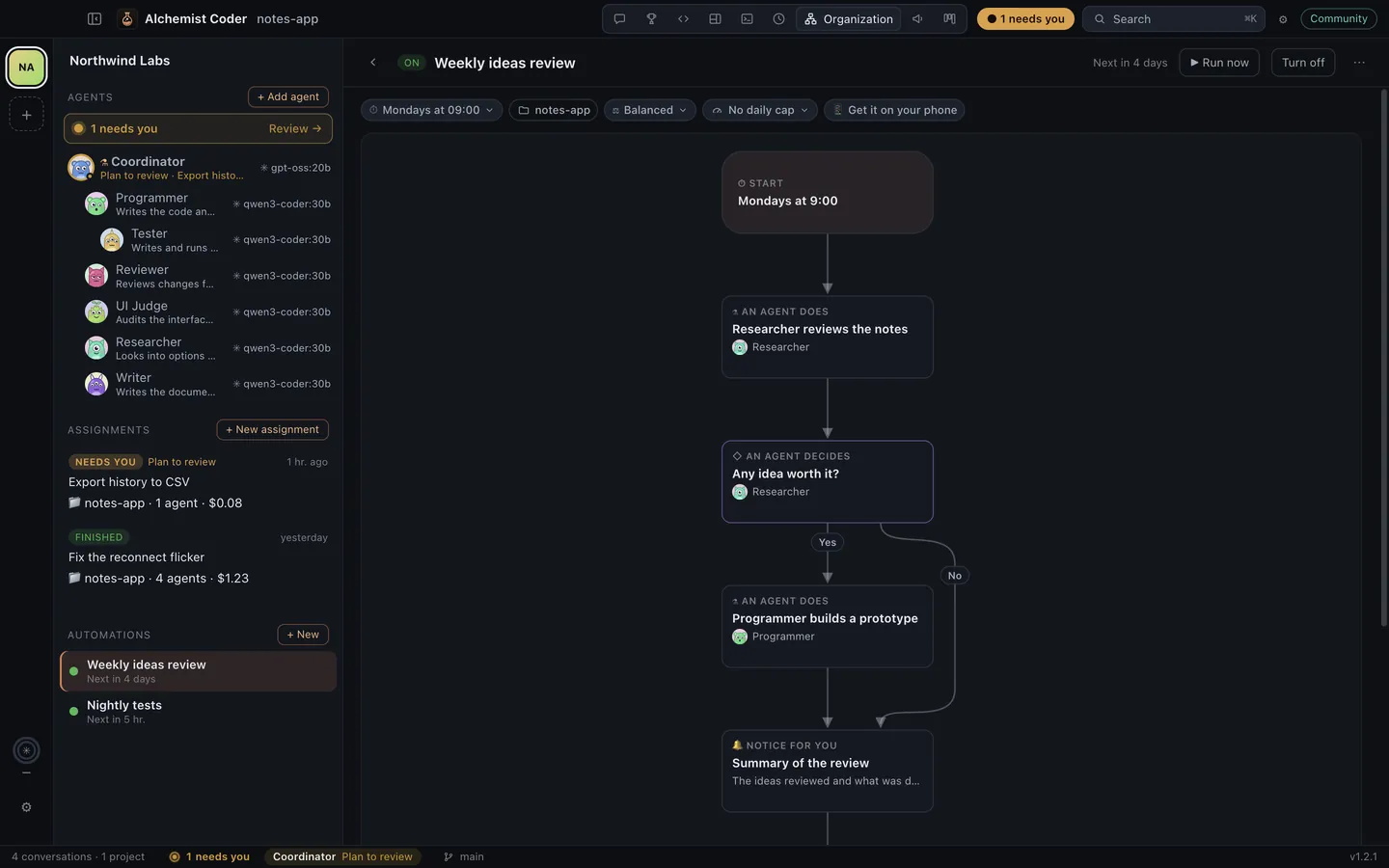
Task: Toggle the ON status badge
Action: (412, 63)
